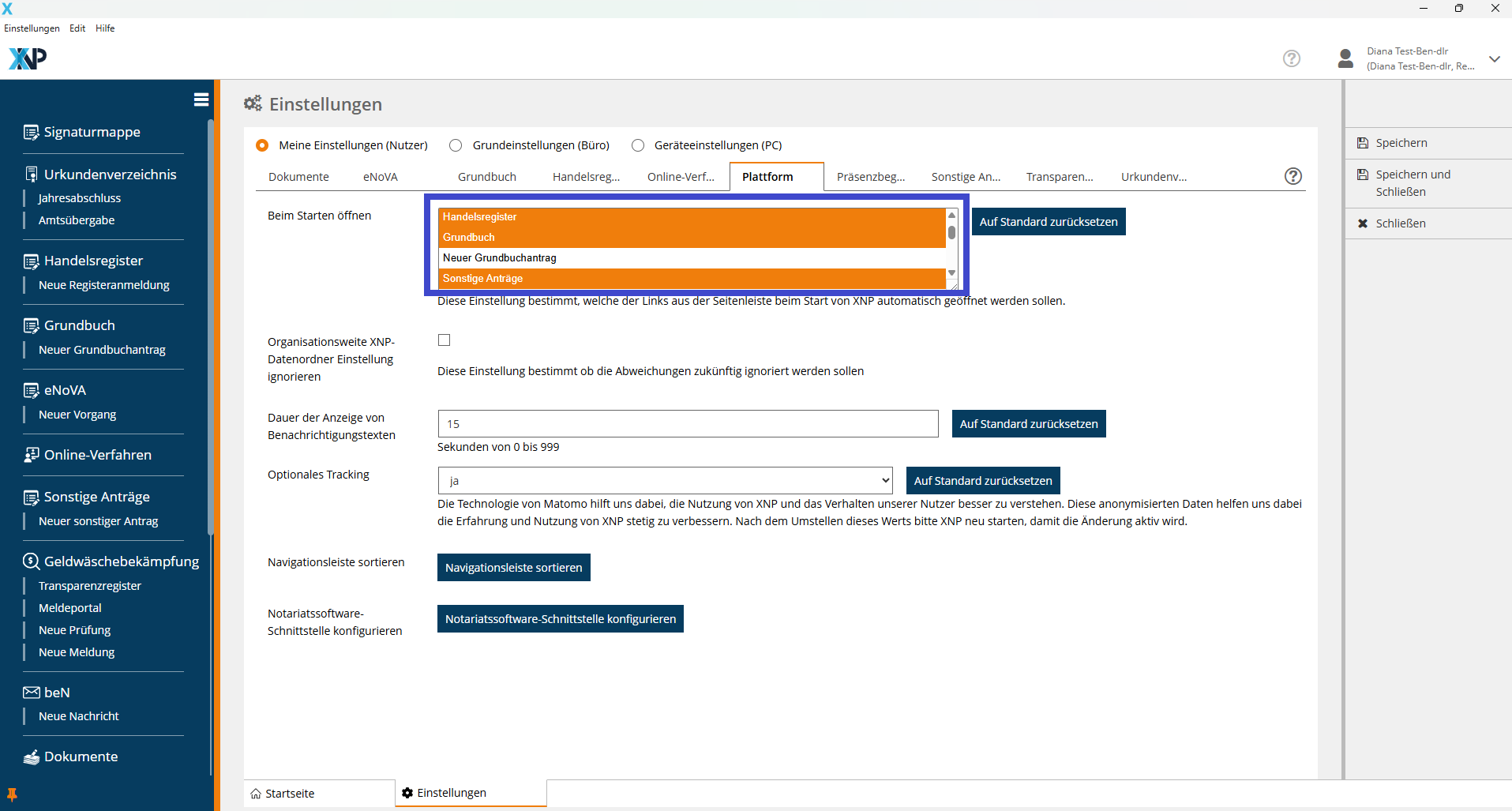
Task: Switch to the Grundbuch settings tab
Action: click(486, 177)
